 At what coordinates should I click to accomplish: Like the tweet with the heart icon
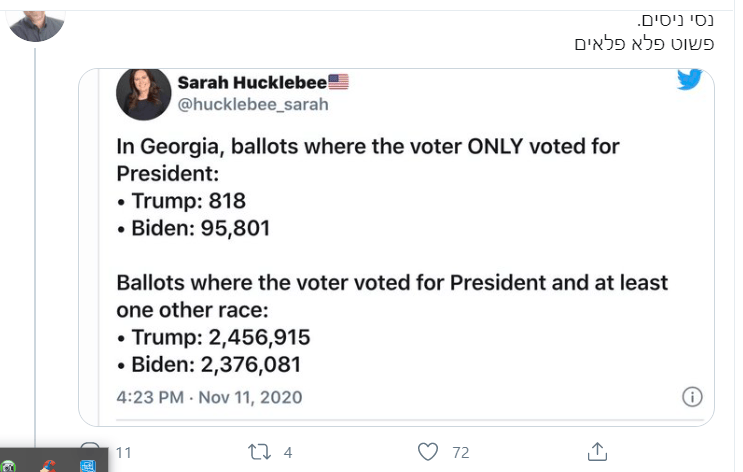427,452
